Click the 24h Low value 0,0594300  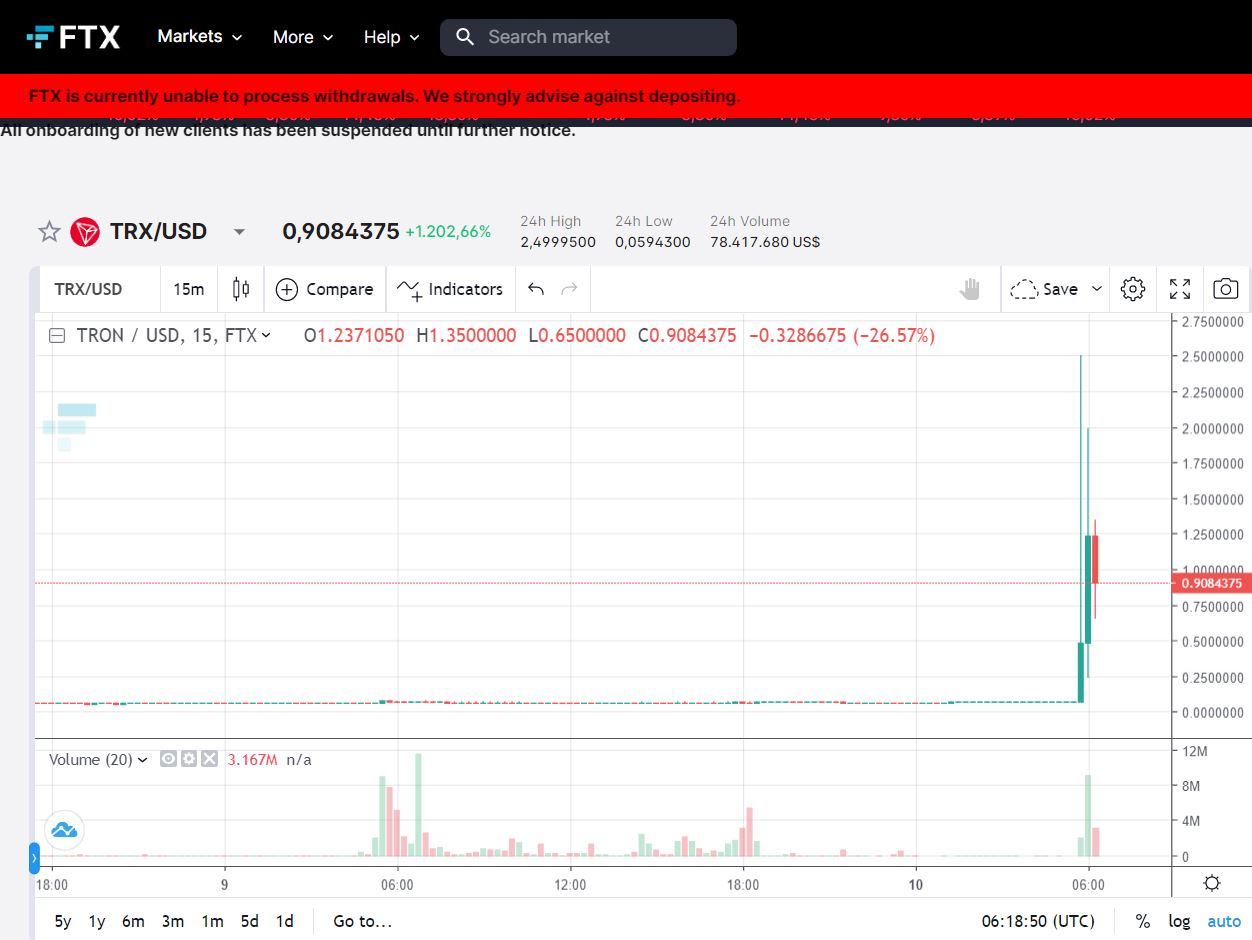(653, 242)
